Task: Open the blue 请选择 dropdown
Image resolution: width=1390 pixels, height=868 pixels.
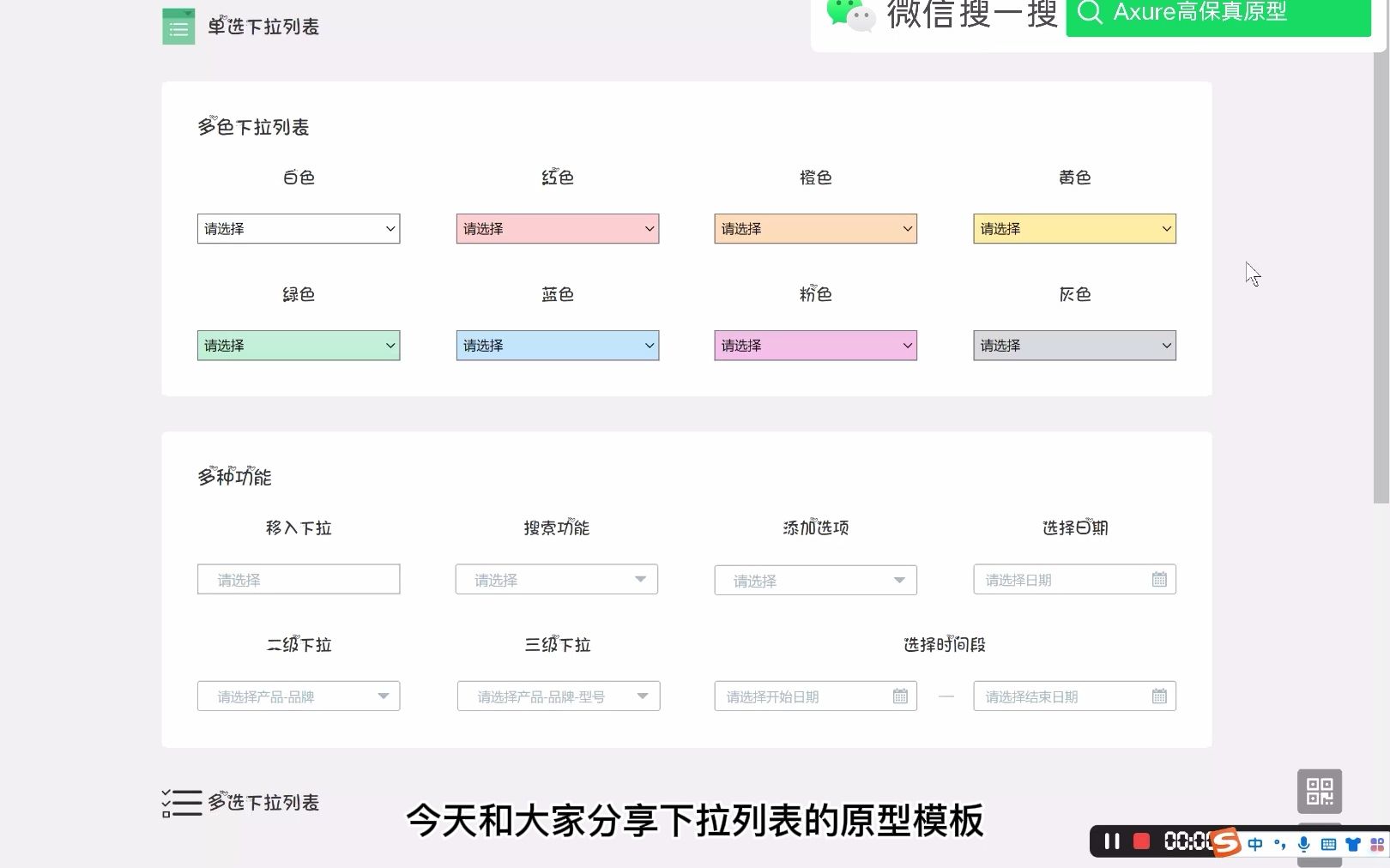Action: [558, 346]
